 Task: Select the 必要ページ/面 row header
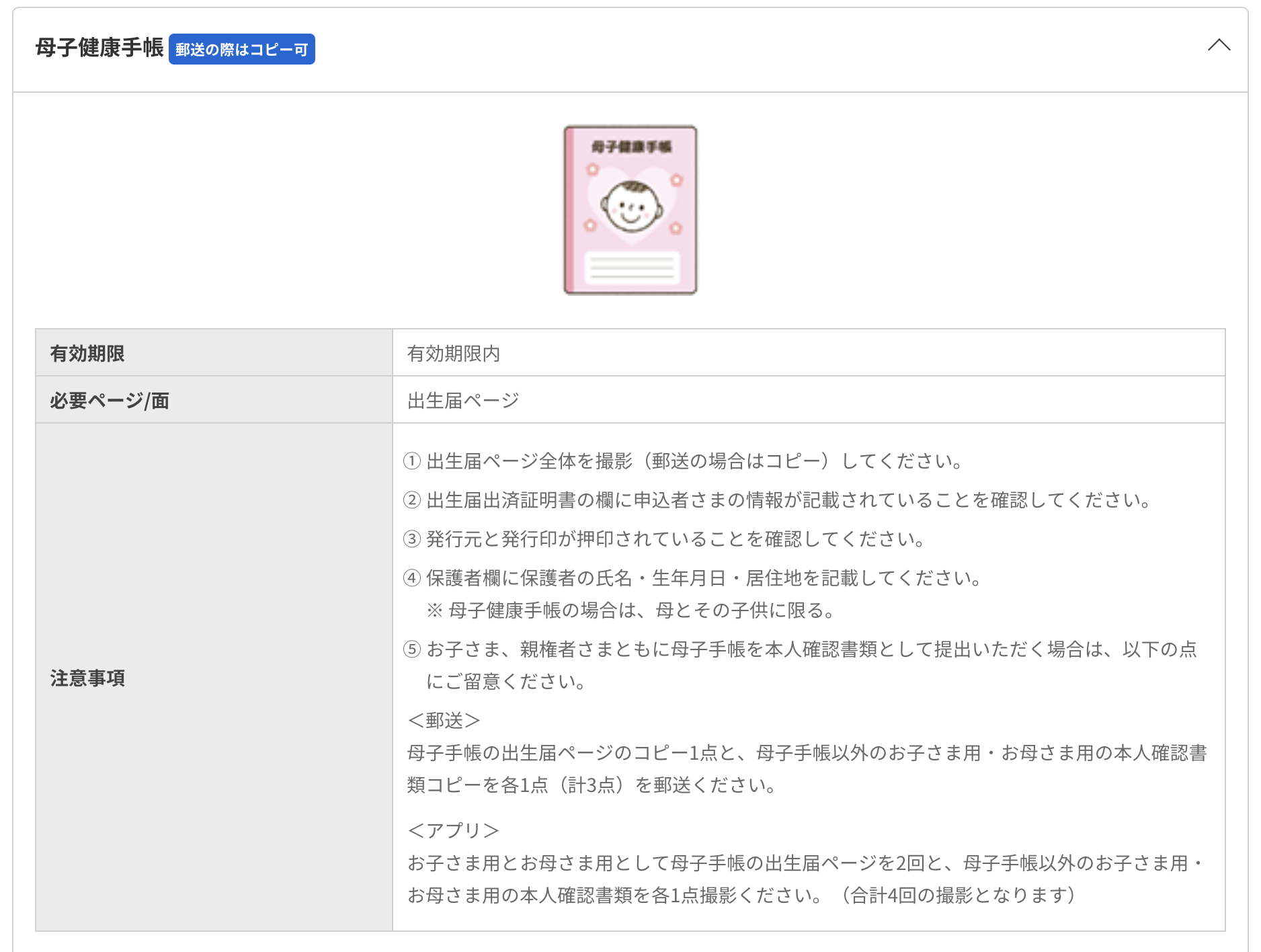(x=110, y=401)
